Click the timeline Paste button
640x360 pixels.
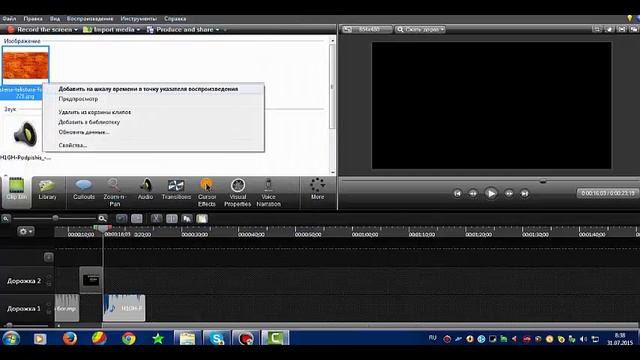(202, 219)
